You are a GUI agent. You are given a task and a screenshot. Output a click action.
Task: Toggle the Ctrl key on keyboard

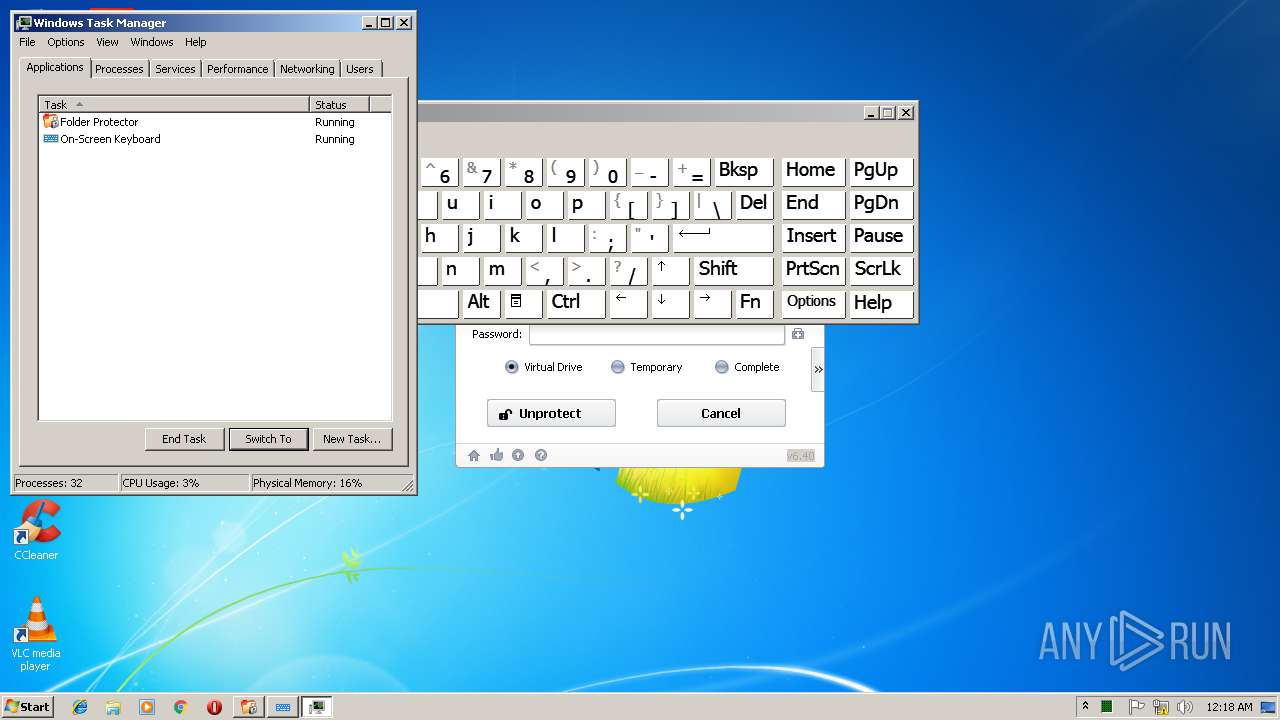click(x=576, y=303)
